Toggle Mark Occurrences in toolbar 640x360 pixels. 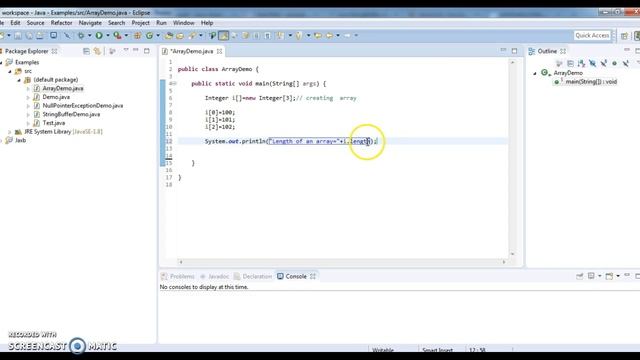[x=223, y=36]
